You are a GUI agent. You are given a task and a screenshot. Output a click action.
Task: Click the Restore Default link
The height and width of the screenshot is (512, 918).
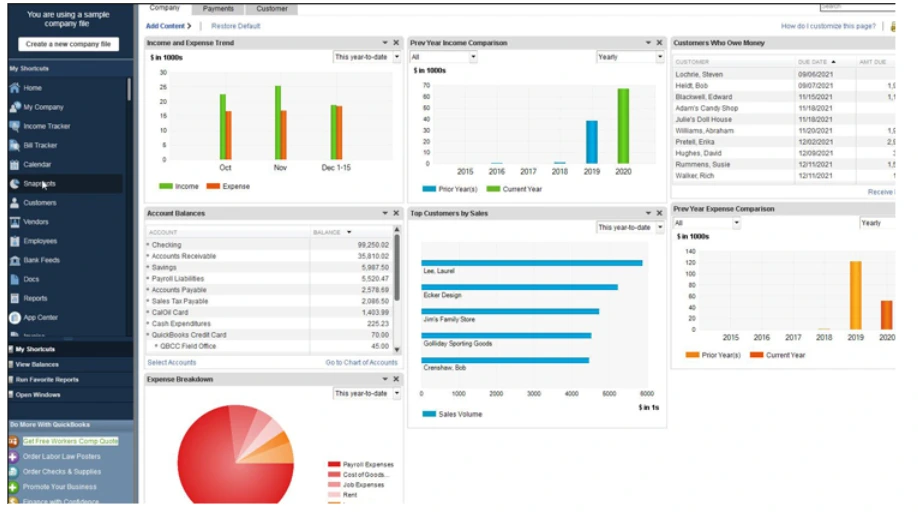coord(235,26)
